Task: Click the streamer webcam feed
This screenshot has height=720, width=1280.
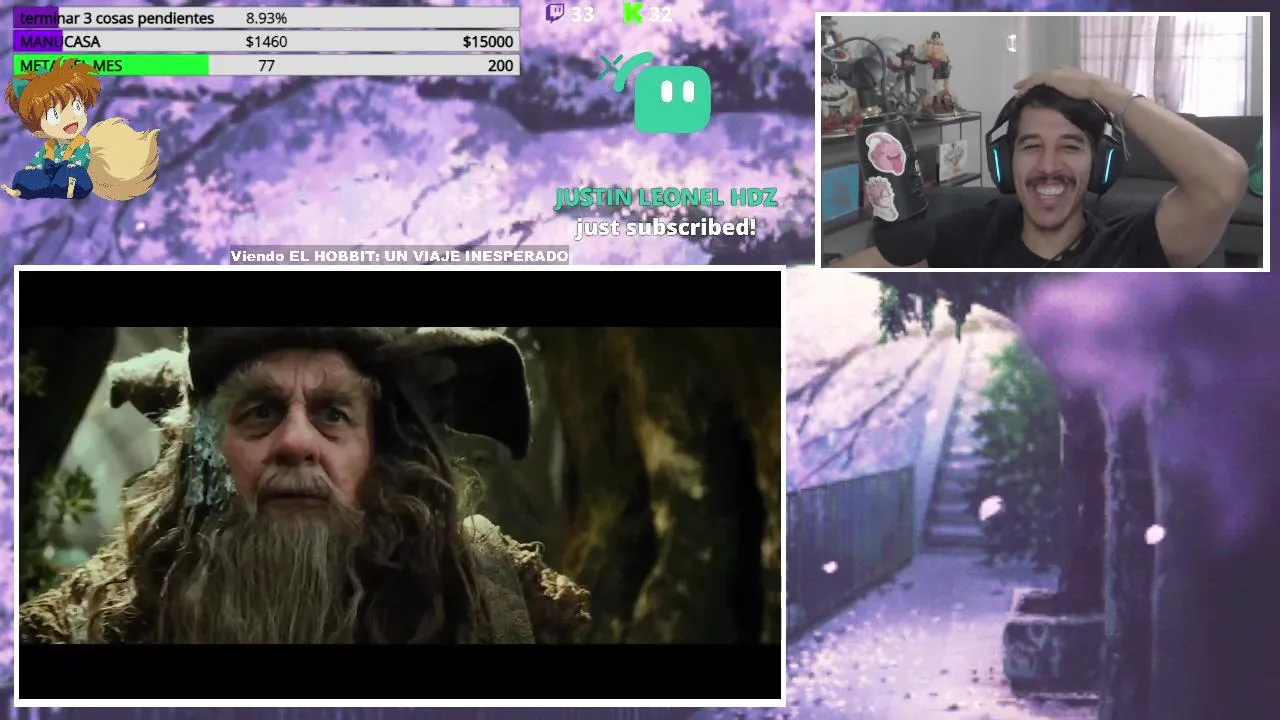Action: click(1043, 141)
